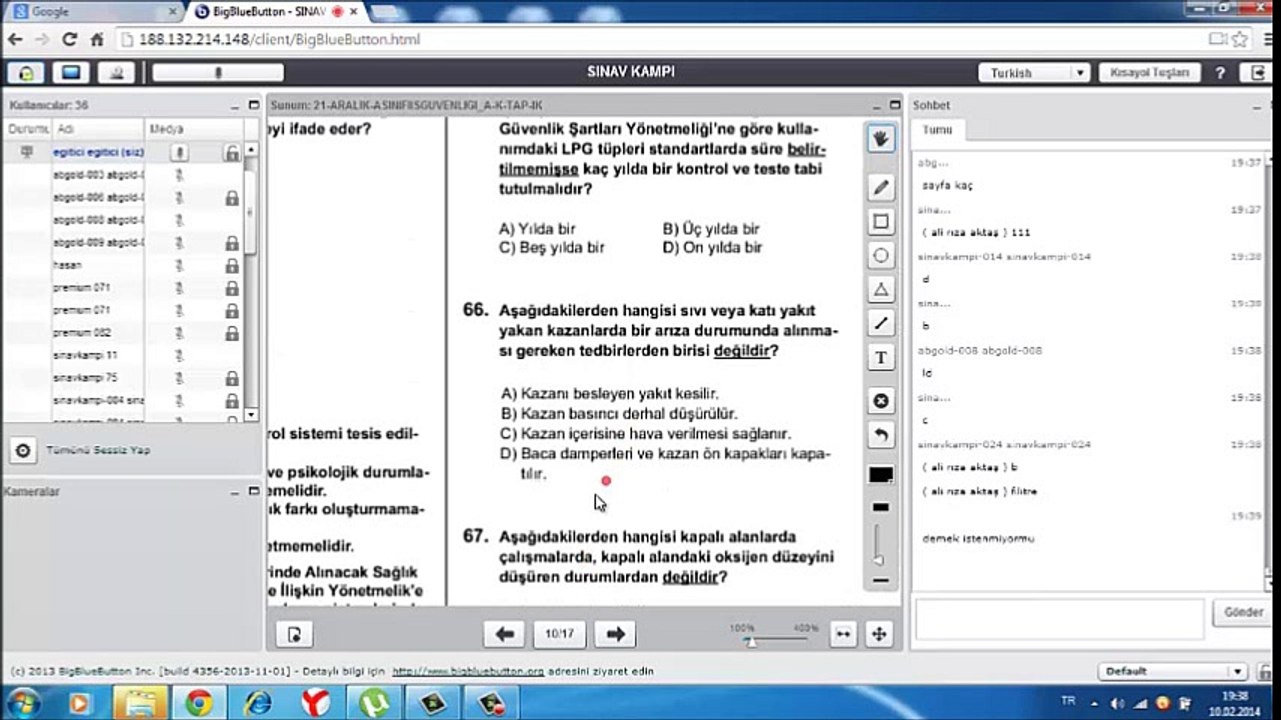Mute all users with Tümünü Sessiz Yap
This screenshot has height=720, width=1281.
98,451
